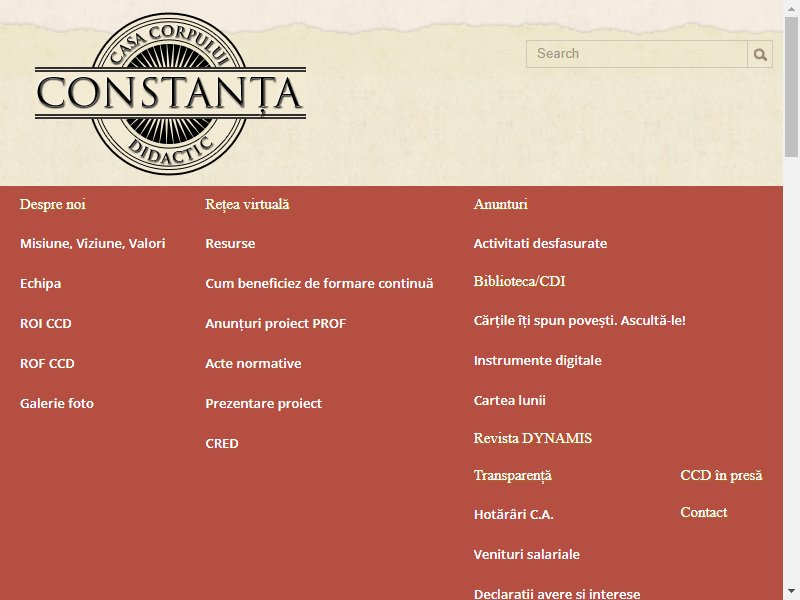This screenshot has width=800, height=600.
Task: Click the vertical scrollbar thumb
Action: point(792,87)
